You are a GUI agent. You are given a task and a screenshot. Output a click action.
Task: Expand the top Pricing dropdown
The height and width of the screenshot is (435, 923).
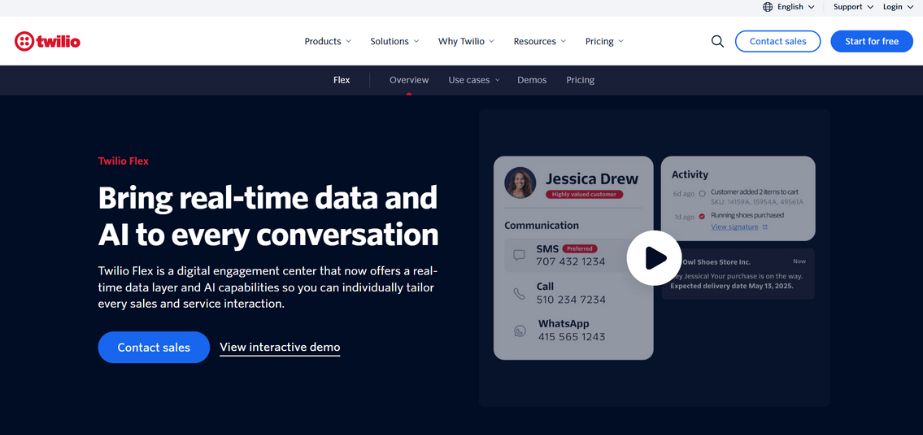pyautogui.click(x=604, y=41)
